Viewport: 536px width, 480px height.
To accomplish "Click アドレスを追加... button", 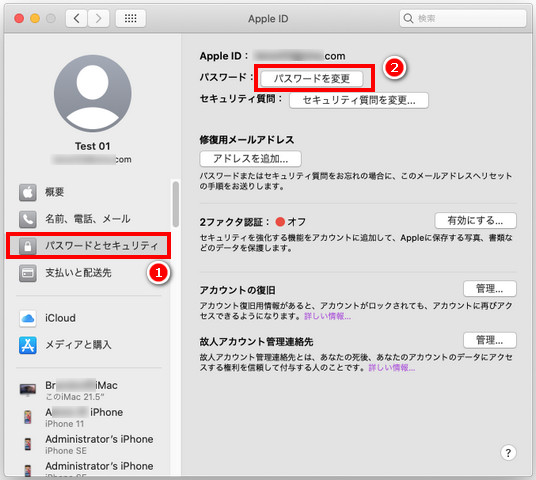I will 250,159.
